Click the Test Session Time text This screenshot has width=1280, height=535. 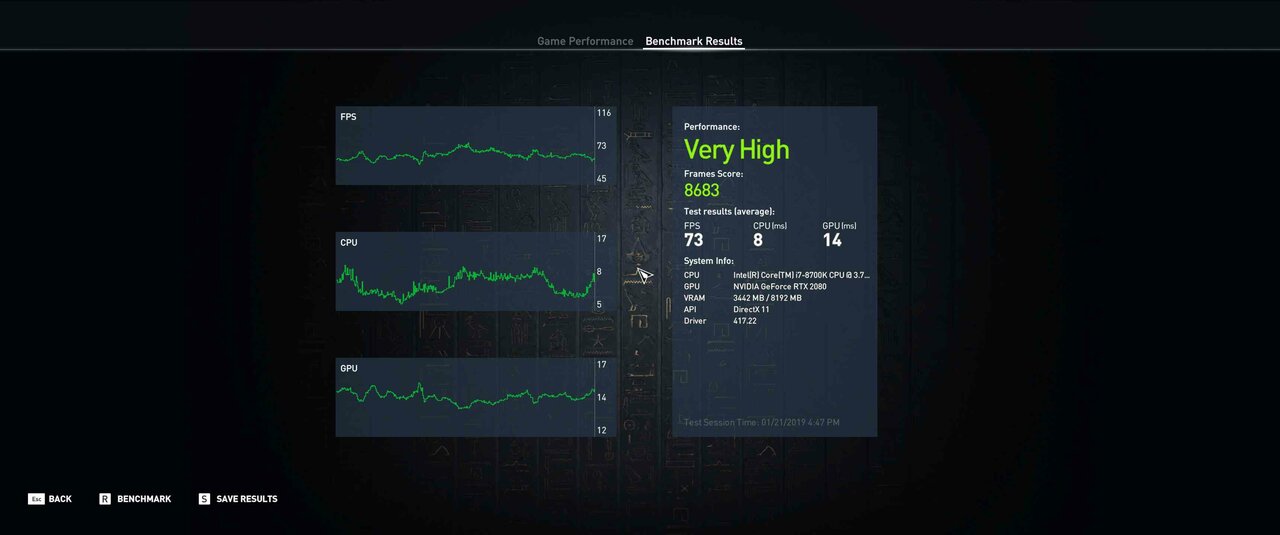(762, 423)
